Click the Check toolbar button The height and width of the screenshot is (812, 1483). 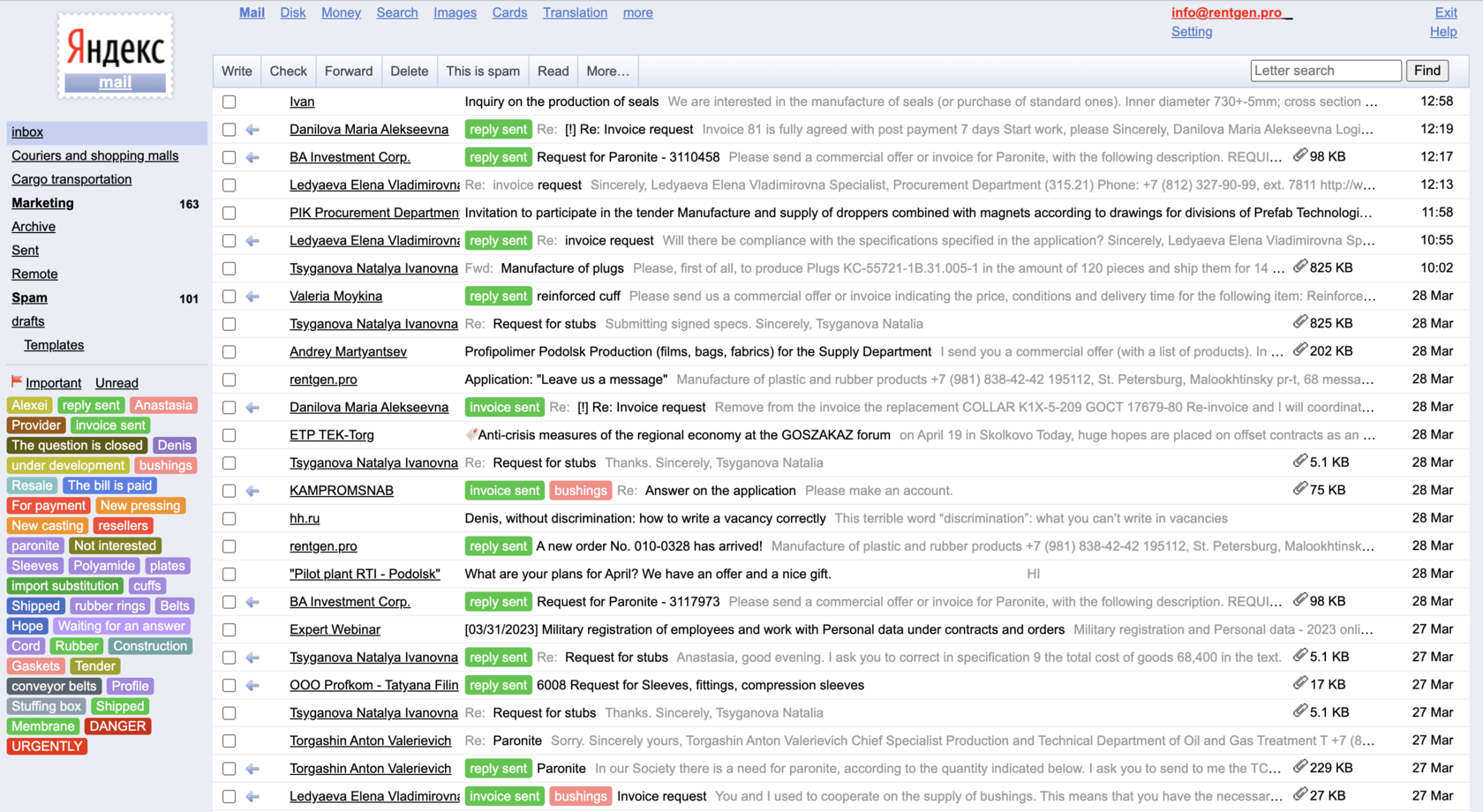coord(288,71)
